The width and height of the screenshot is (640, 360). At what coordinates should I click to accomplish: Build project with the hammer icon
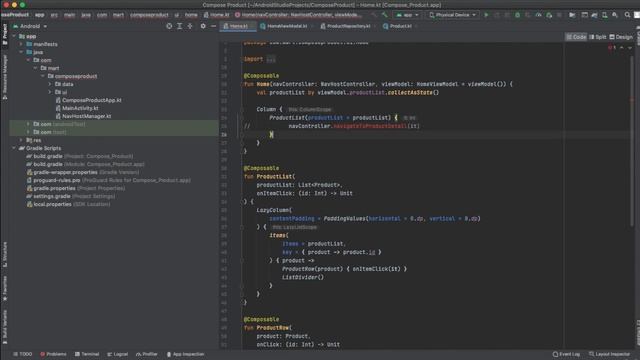(384, 15)
